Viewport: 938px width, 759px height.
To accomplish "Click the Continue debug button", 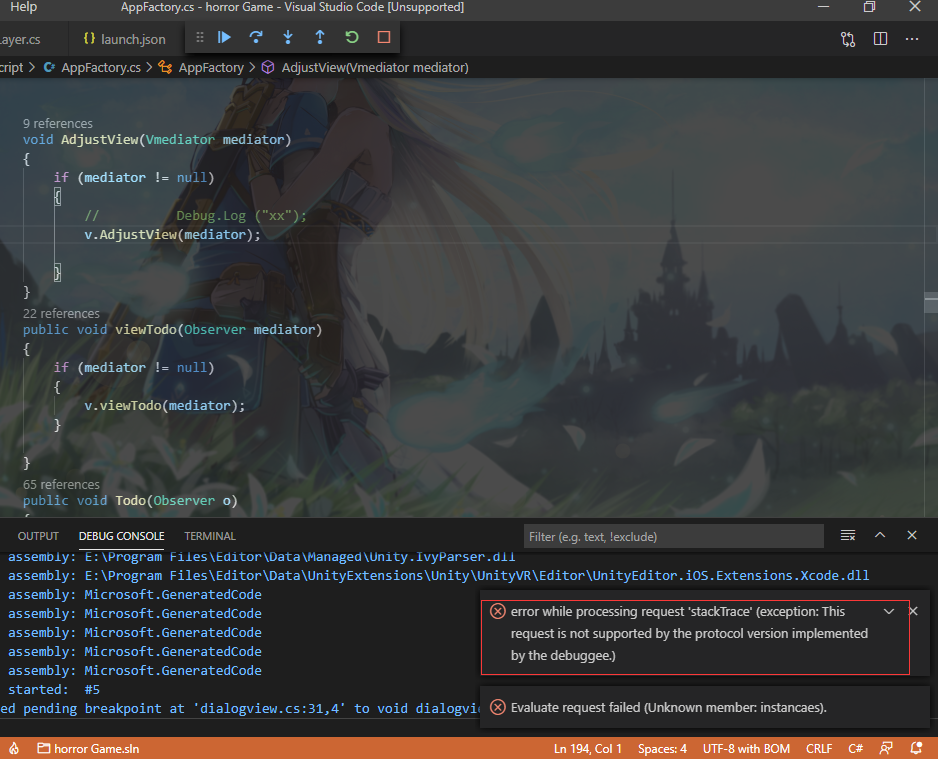I will point(224,38).
